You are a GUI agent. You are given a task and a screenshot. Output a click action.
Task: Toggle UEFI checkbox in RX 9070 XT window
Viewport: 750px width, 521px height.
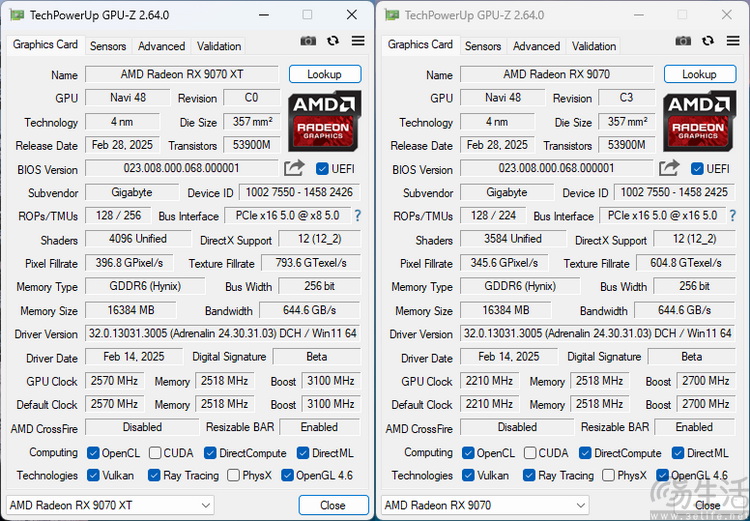tap(322, 169)
